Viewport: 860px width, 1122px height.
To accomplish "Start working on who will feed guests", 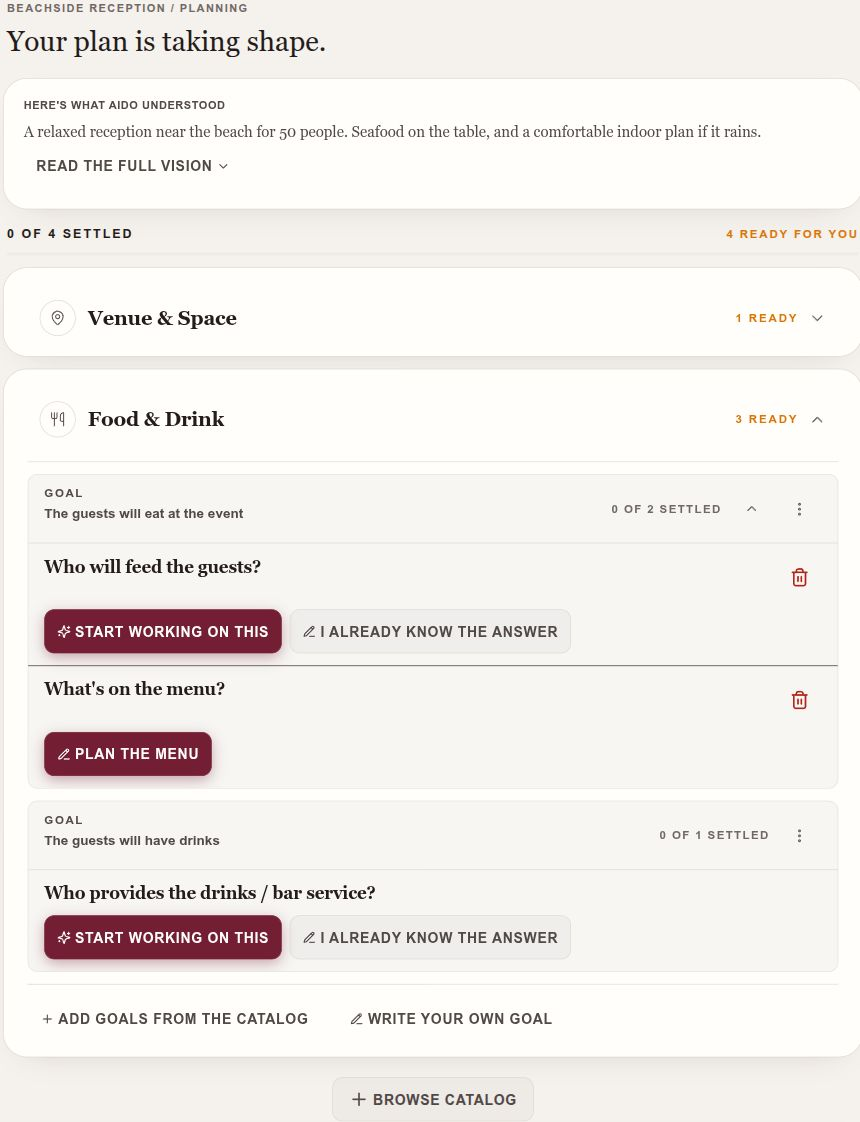I will point(163,631).
